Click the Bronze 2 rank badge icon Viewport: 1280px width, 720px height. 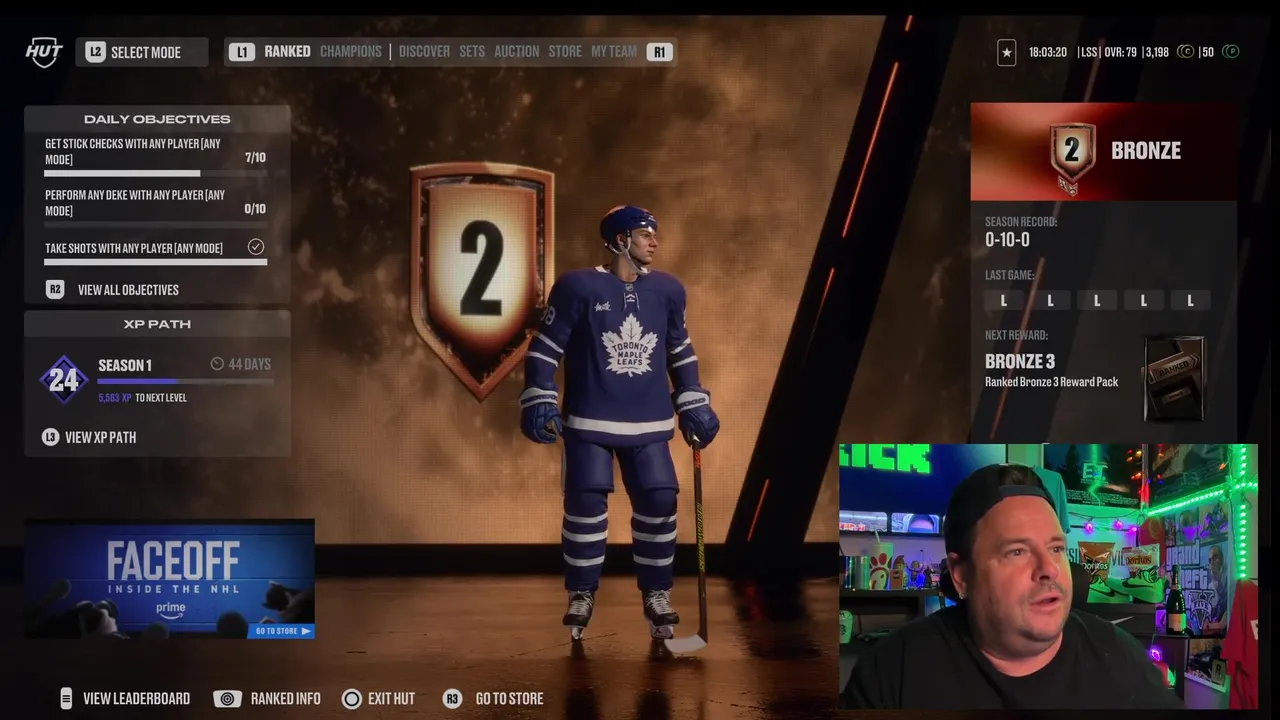tap(1071, 156)
